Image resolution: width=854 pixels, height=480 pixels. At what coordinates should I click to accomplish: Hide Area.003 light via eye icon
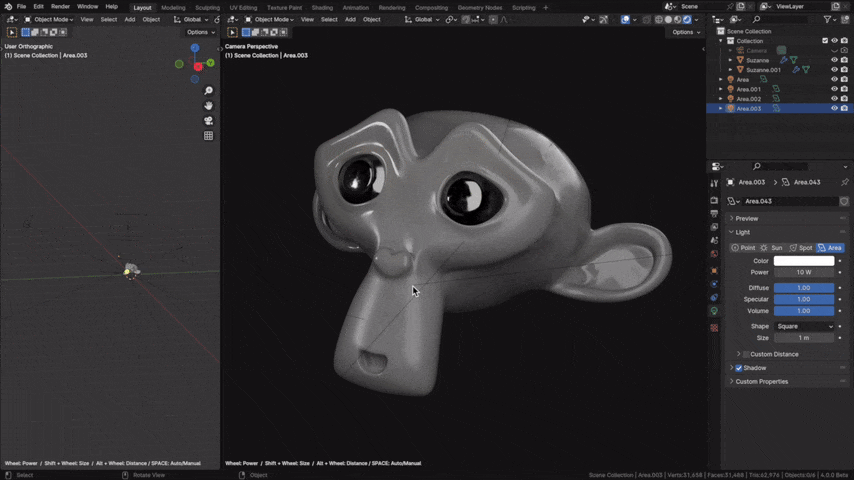tap(834, 108)
